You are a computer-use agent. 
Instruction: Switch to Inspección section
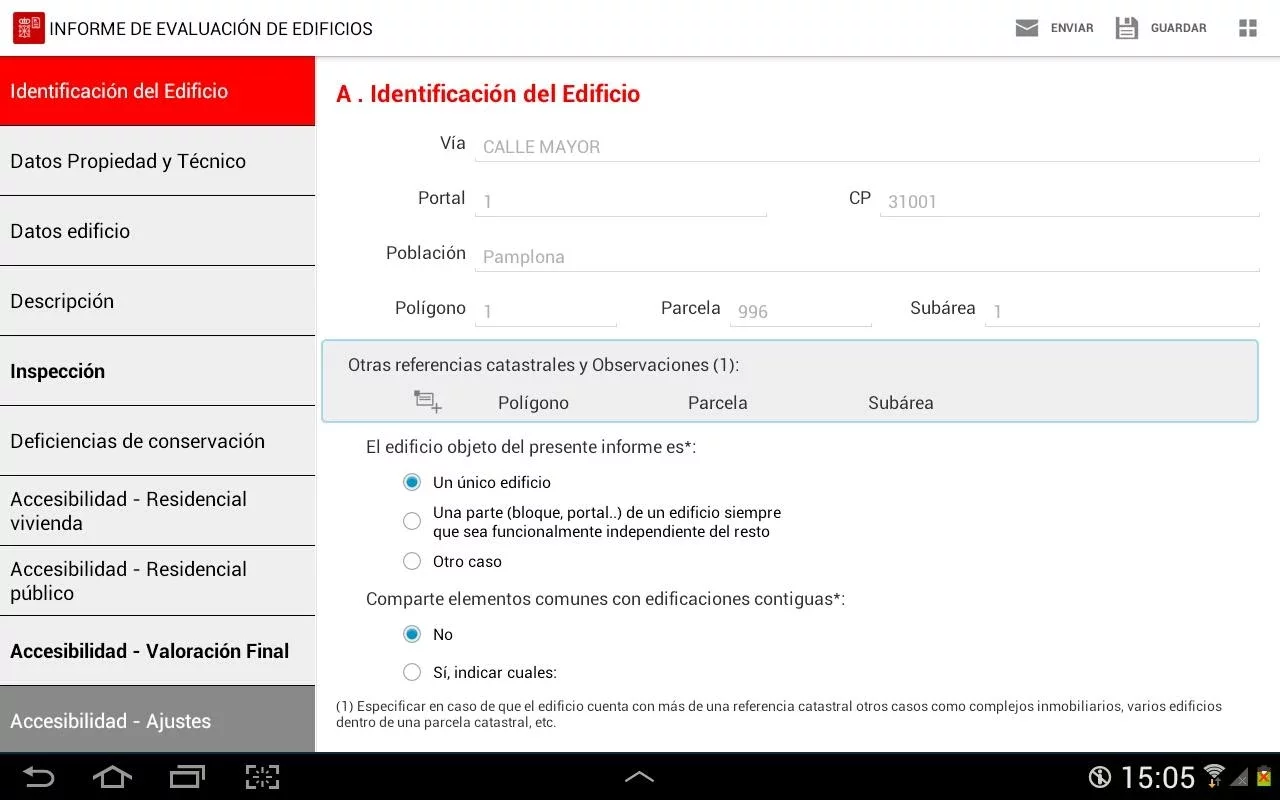157,371
